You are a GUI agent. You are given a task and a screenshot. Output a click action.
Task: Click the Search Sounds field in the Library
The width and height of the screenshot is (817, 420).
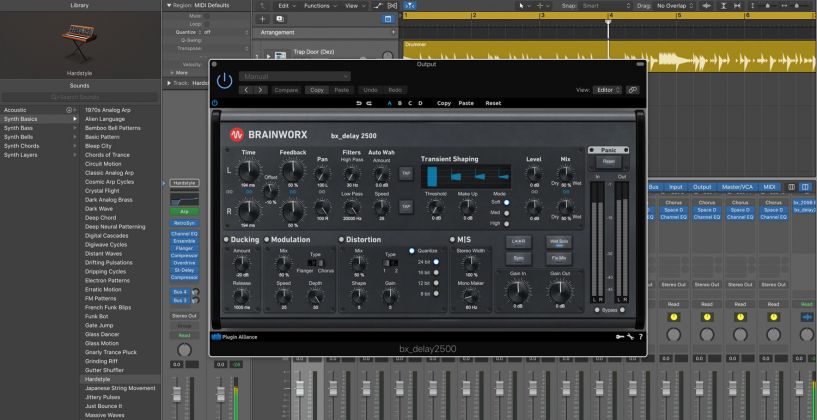click(x=79, y=97)
